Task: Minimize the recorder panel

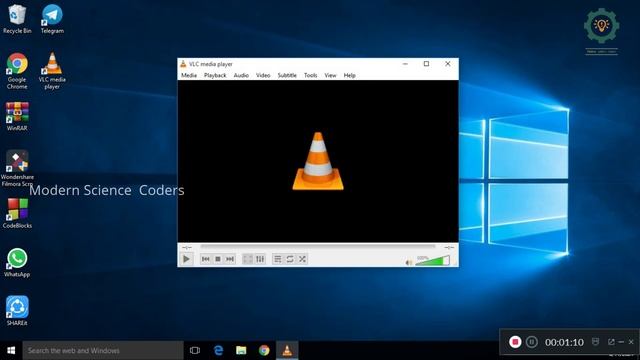Action: tap(621, 342)
